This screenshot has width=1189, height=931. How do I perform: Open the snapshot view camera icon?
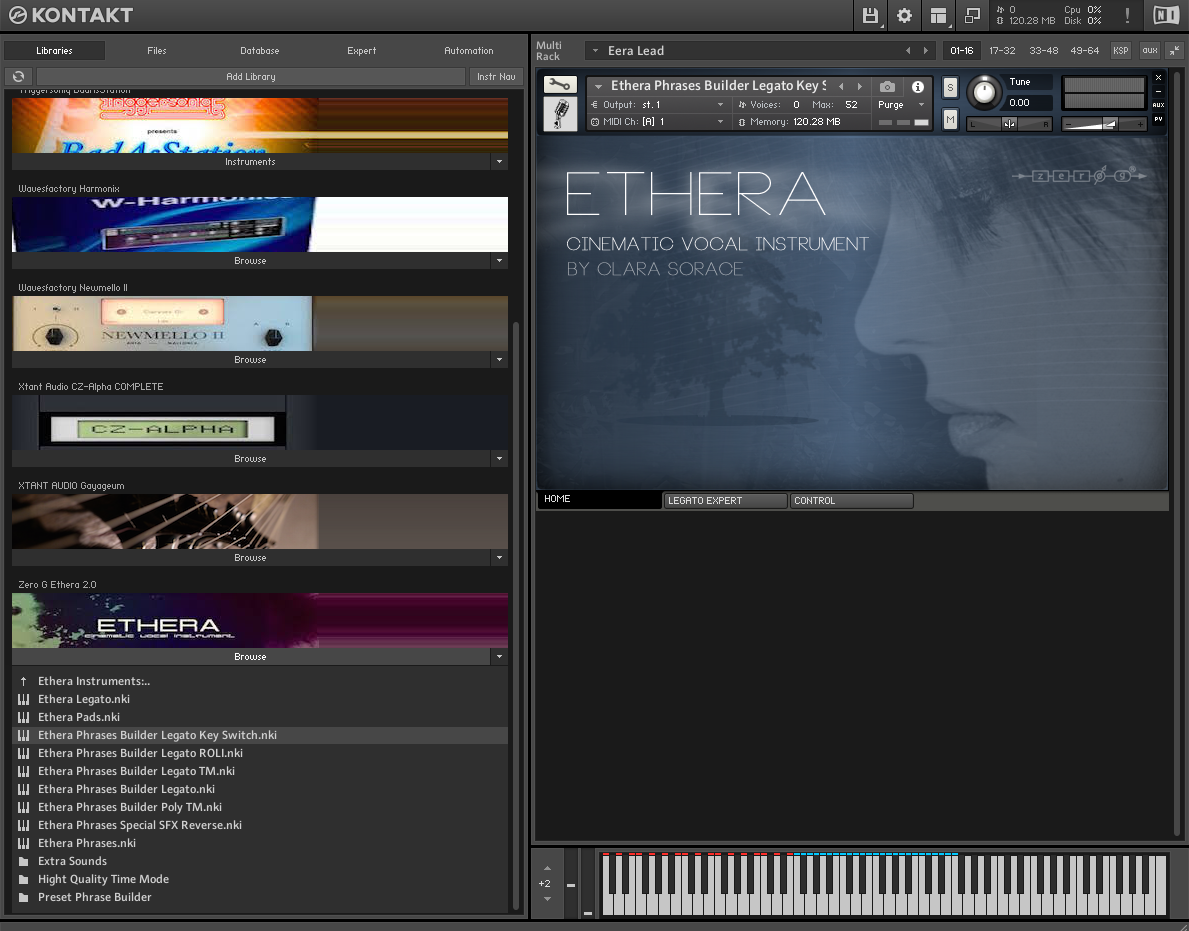[x=887, y=86]
